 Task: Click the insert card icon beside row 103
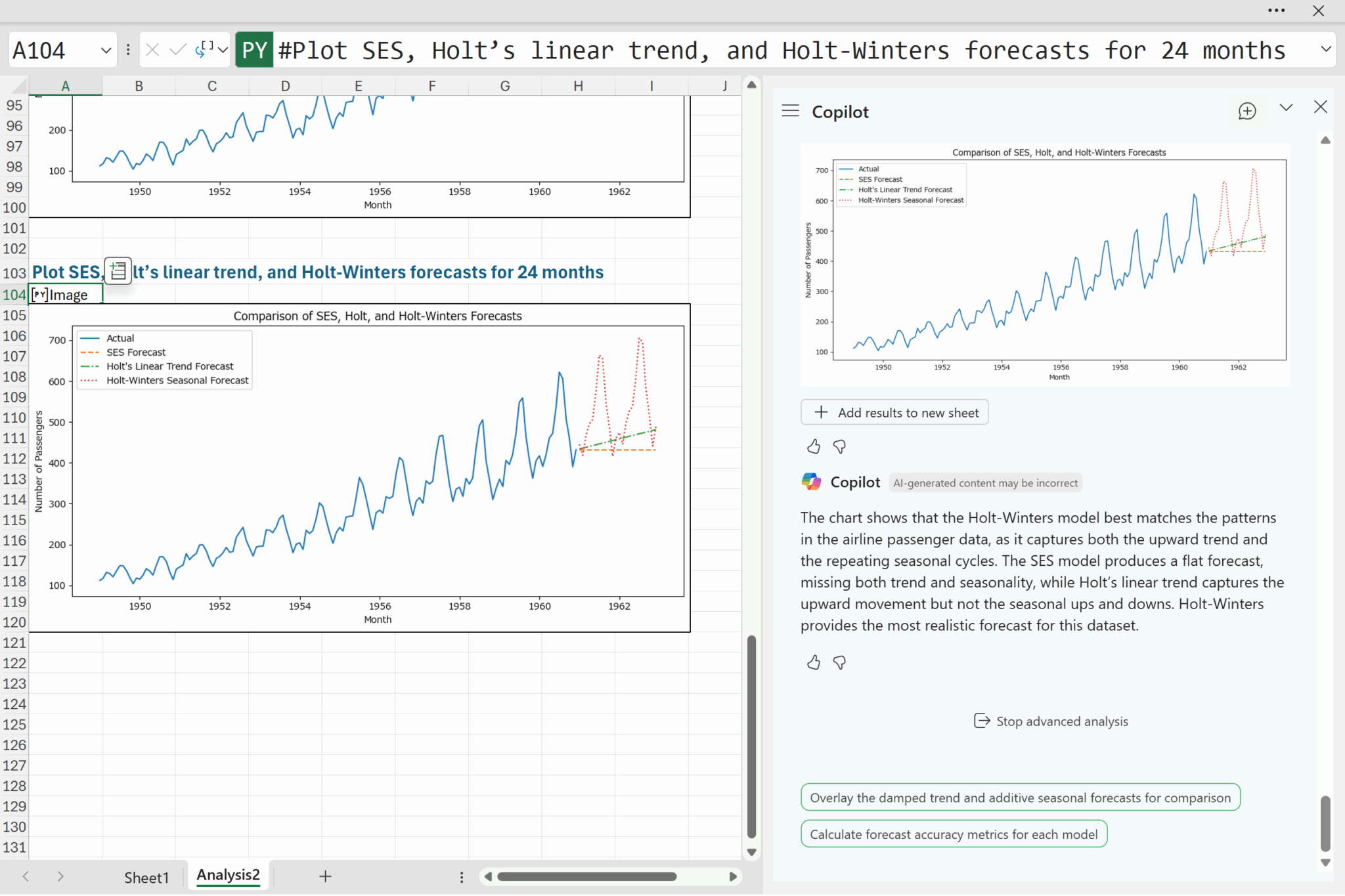pyautogui.click(x=118, y=270)
